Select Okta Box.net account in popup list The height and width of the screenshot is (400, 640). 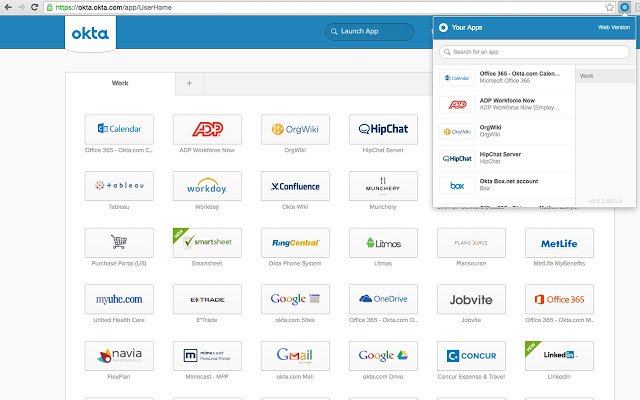(x=504, y=185)
